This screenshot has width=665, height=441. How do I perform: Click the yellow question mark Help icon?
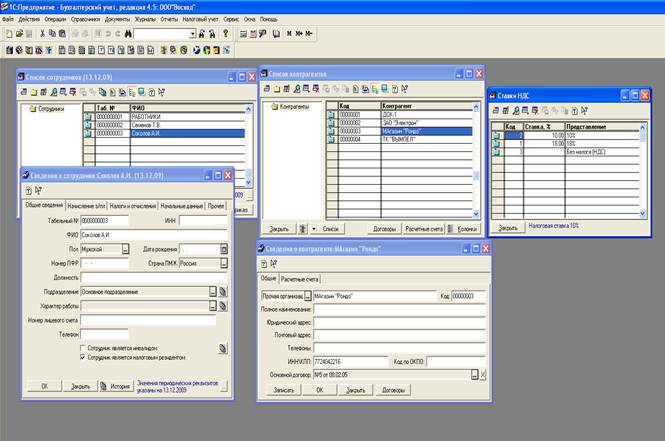point(226,33)
